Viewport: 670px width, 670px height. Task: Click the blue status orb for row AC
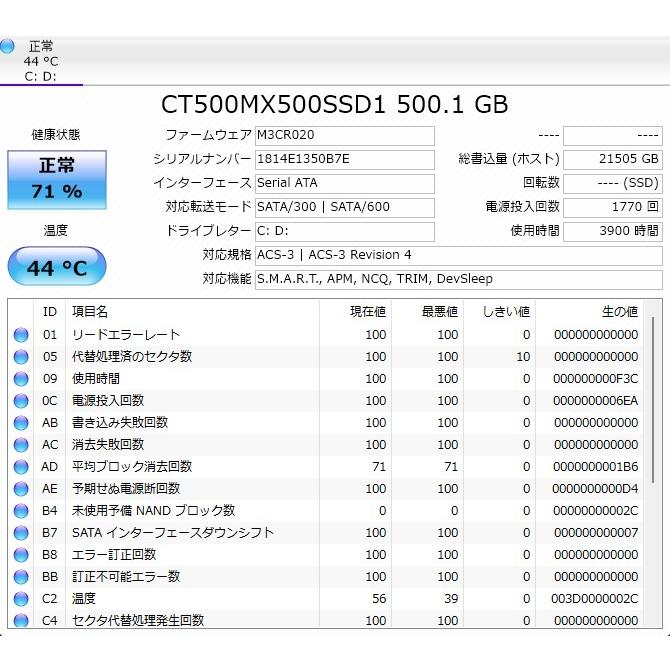tap(21, 445)
